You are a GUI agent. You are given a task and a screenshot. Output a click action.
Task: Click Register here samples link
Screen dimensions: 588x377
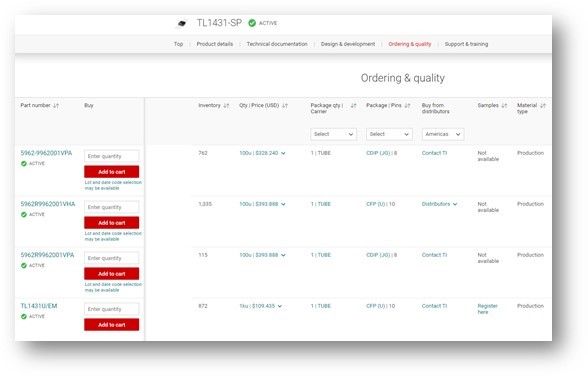tap(487, 309)
